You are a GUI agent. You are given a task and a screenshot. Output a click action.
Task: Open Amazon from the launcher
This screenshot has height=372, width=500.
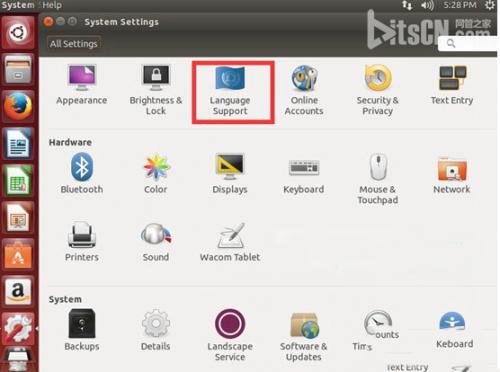tap(18, 292)
